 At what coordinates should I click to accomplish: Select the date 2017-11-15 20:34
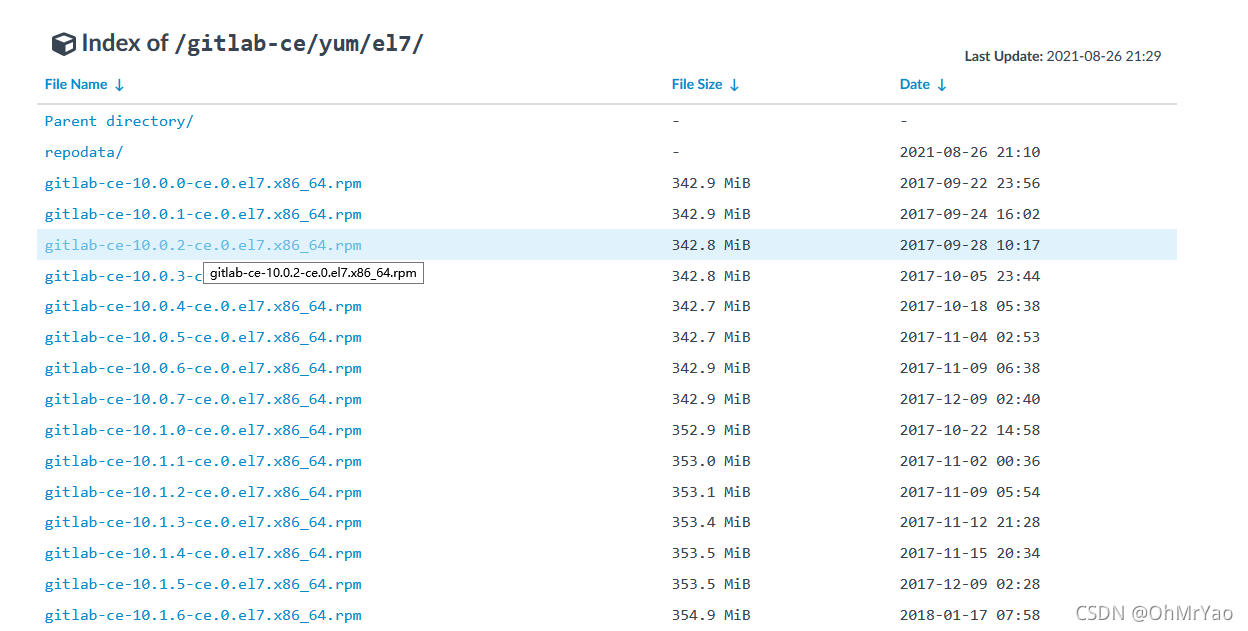(x=970, y=553)
